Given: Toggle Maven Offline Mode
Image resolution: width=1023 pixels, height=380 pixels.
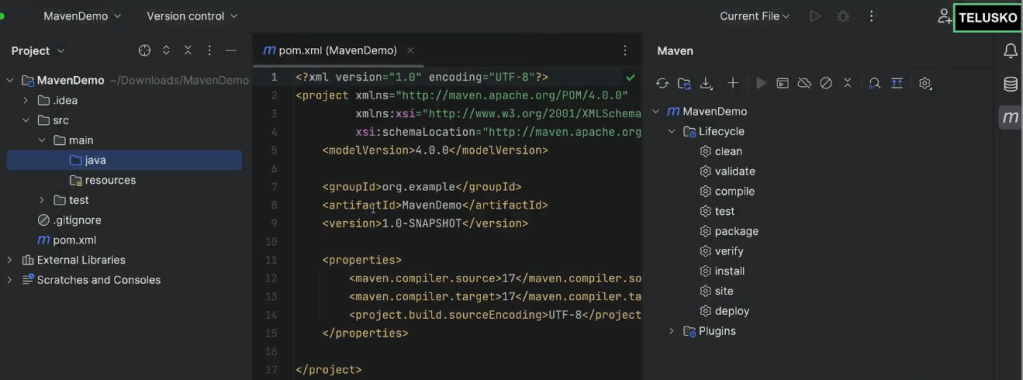Looking at the screenshot, I should tap(804, 83).
